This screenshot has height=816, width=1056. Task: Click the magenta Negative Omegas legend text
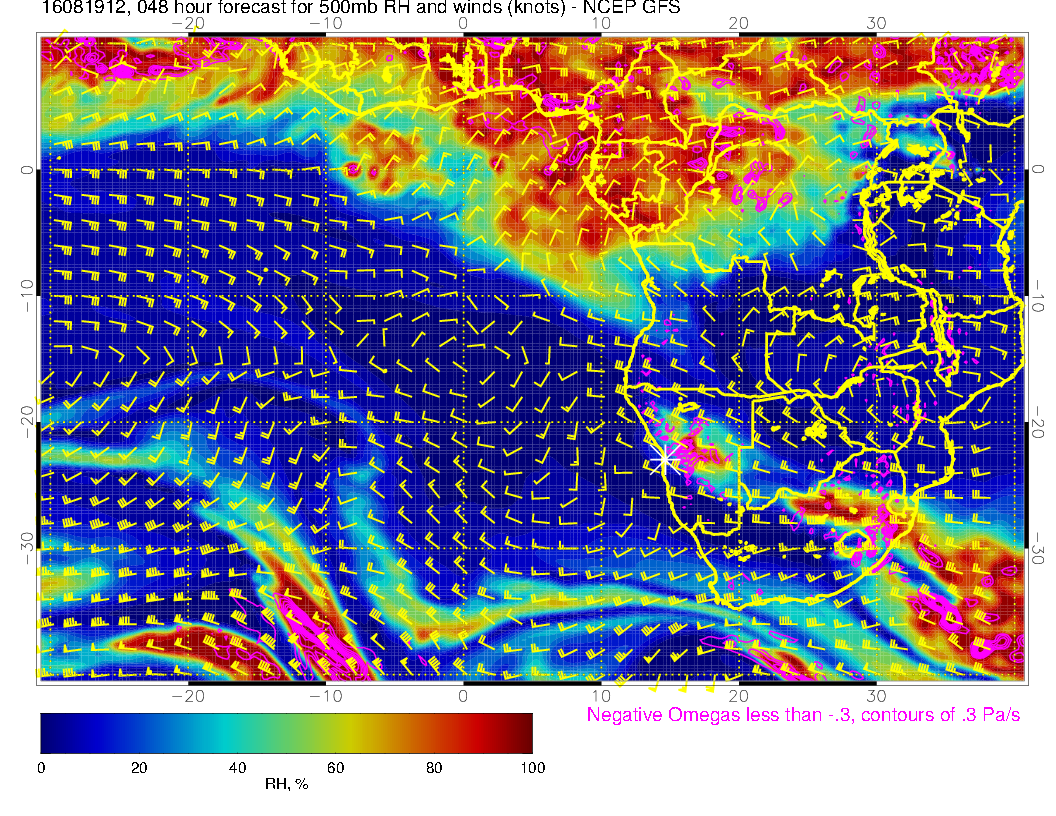click(803, 715)
